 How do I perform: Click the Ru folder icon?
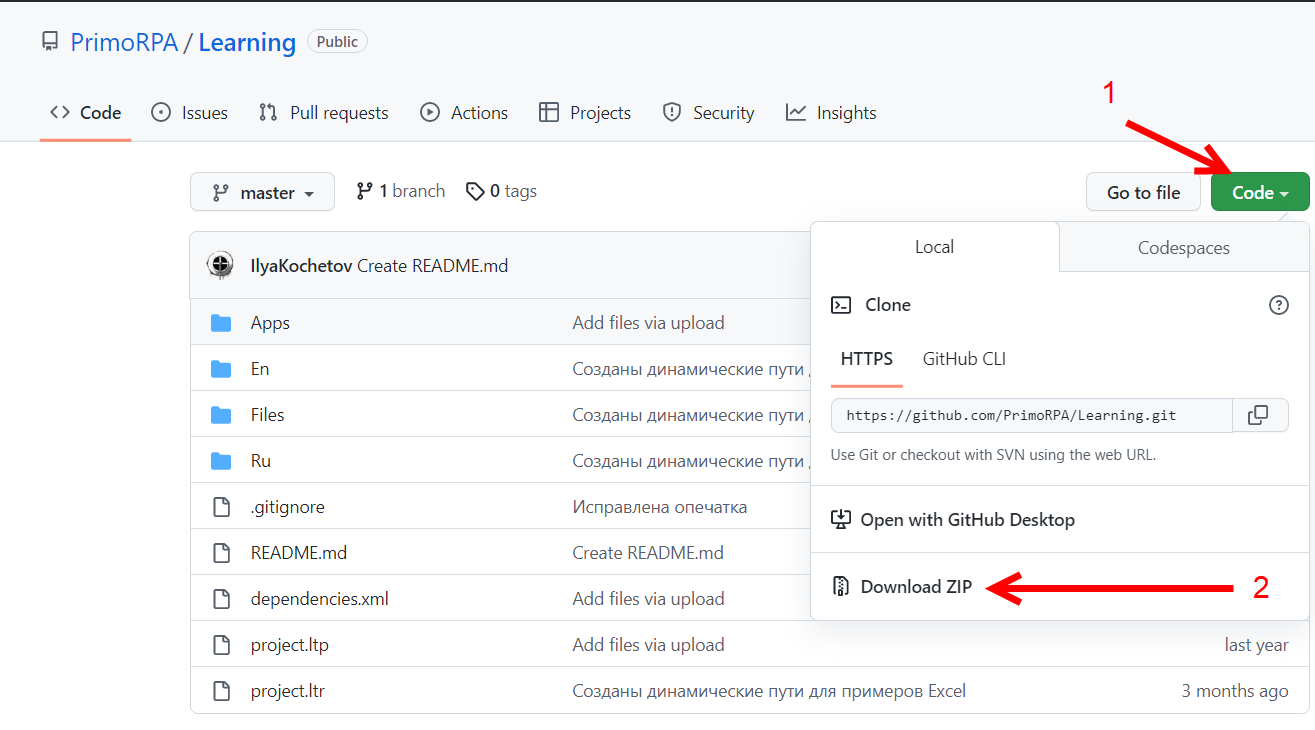click(221, 461)
